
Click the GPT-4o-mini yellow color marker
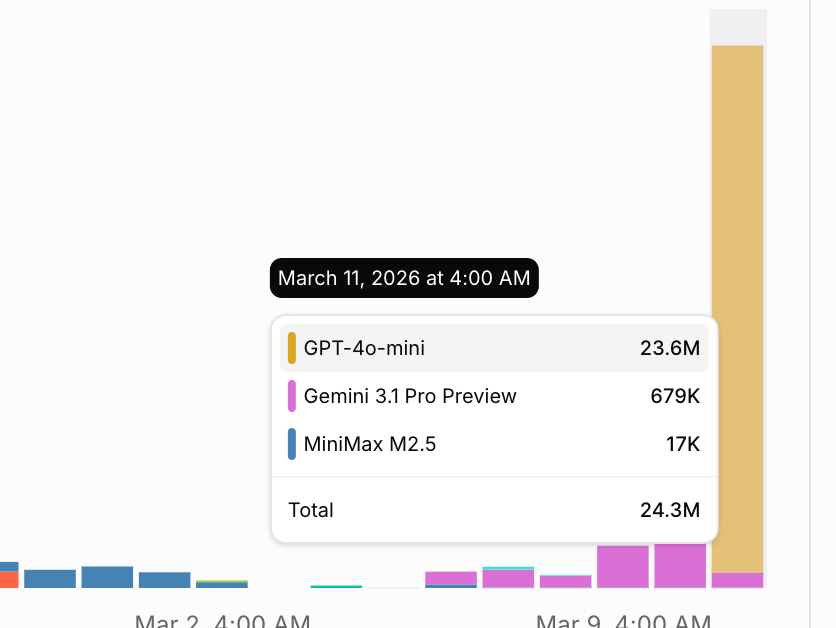click(x=292, y=348)
